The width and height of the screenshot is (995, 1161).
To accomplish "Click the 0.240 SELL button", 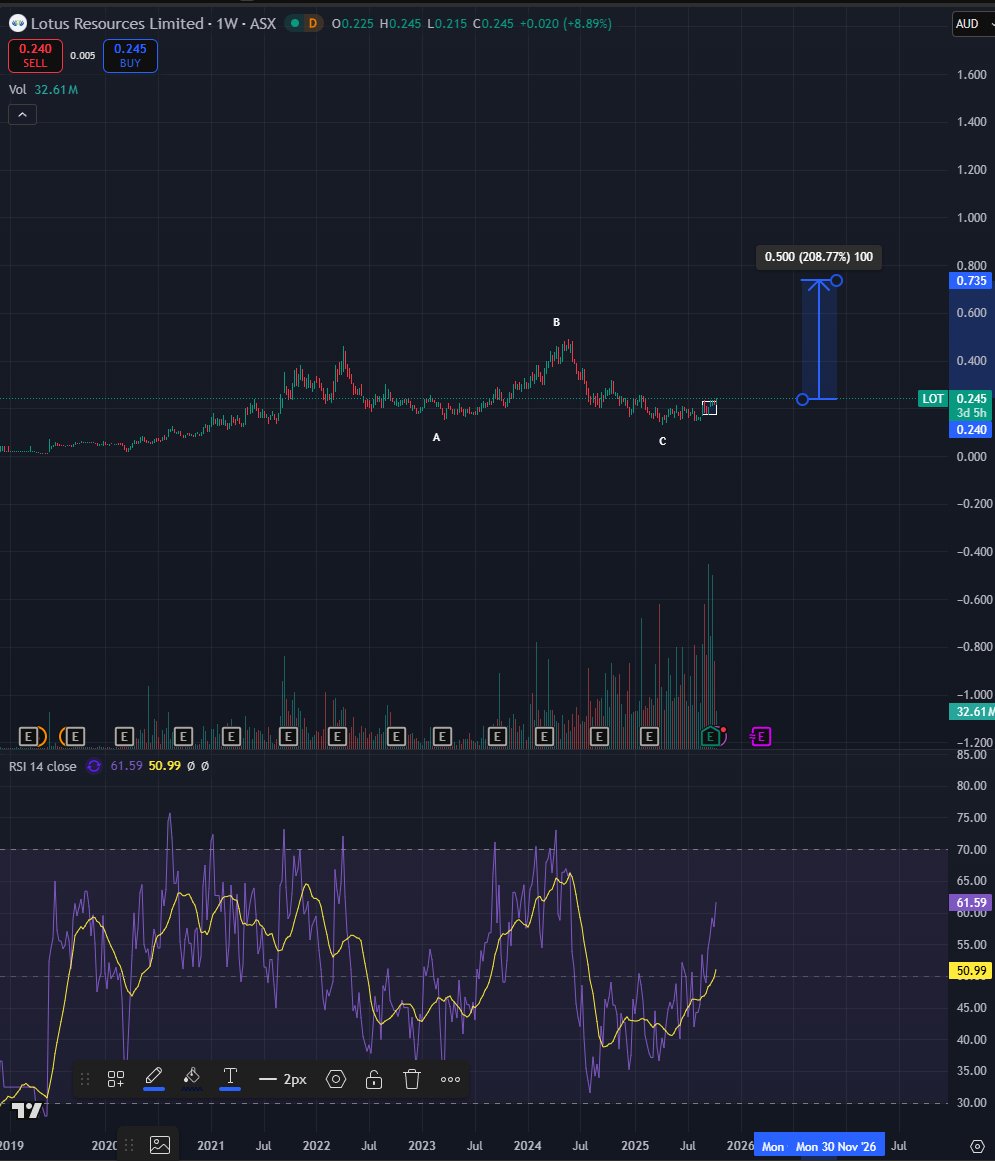I will [x=35, y=56].
